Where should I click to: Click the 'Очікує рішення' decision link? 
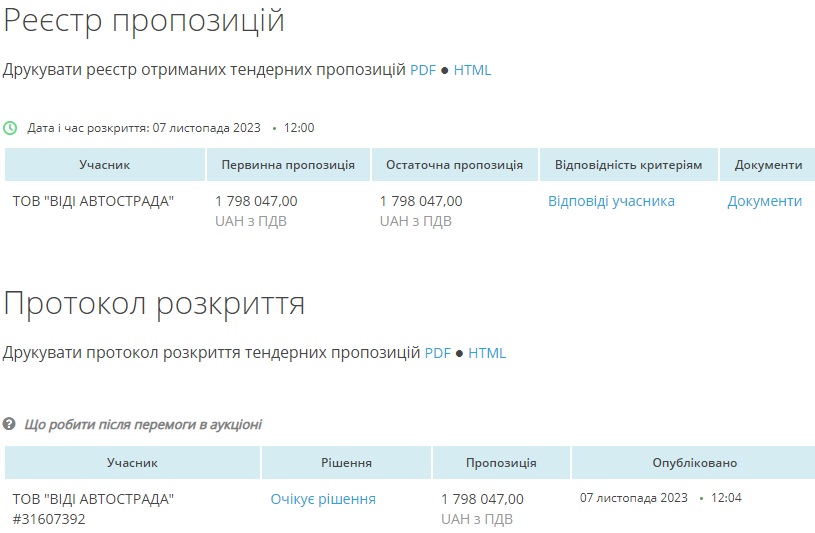(323, 499)
